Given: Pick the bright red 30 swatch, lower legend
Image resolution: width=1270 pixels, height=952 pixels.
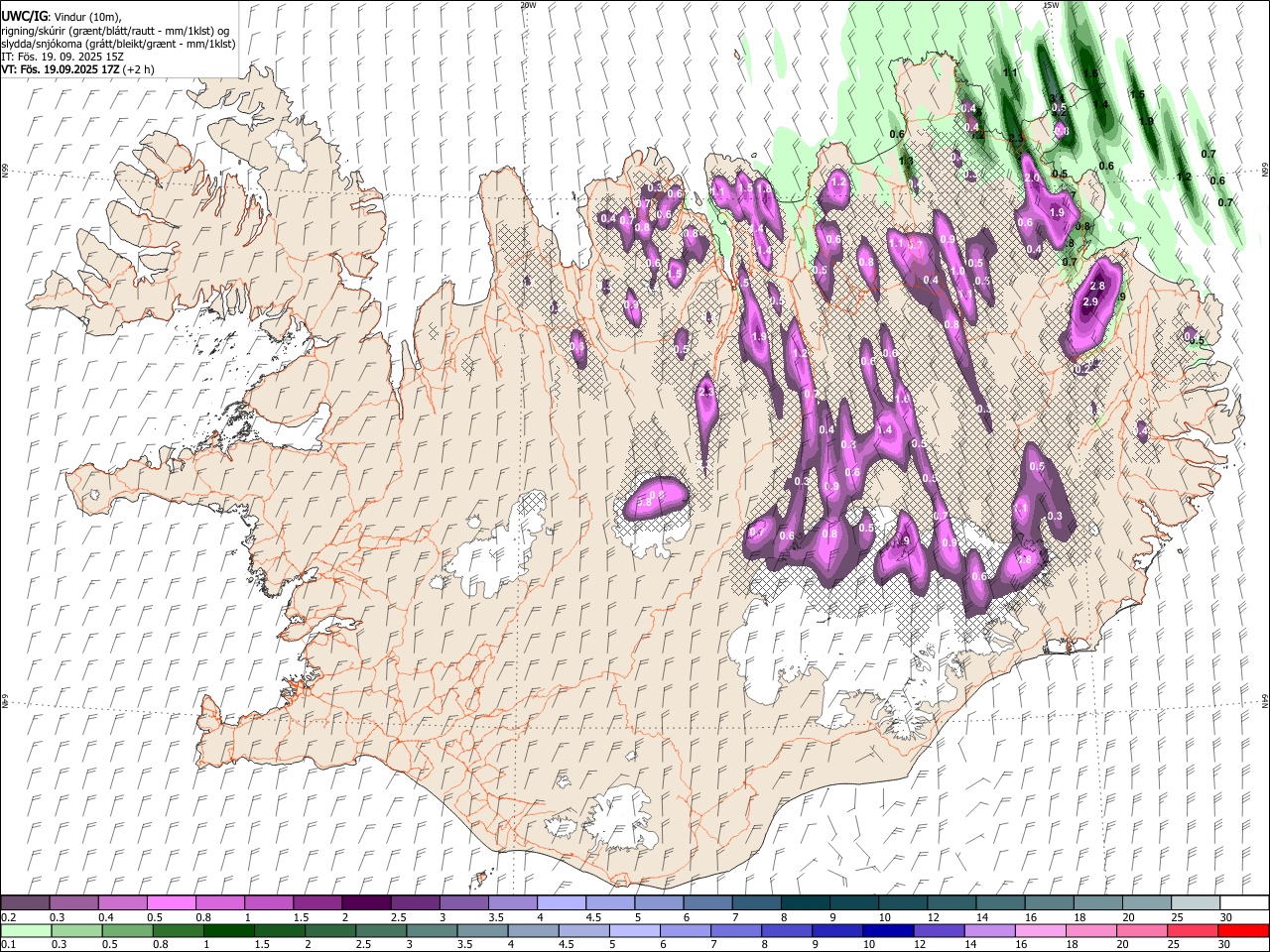Looking at the screenshot, I should (x=1241, y=930).
